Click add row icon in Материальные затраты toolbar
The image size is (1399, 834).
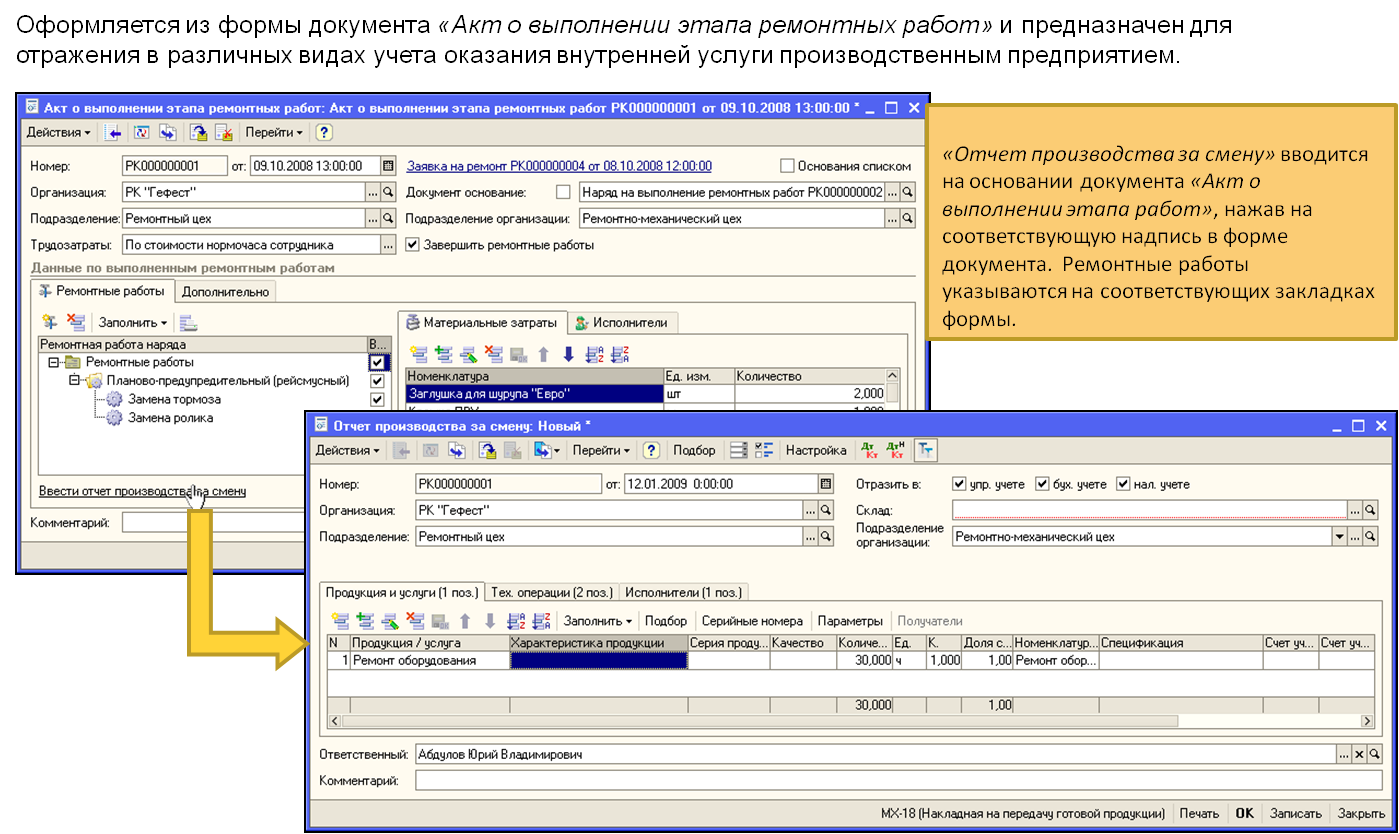coord(418,354)
